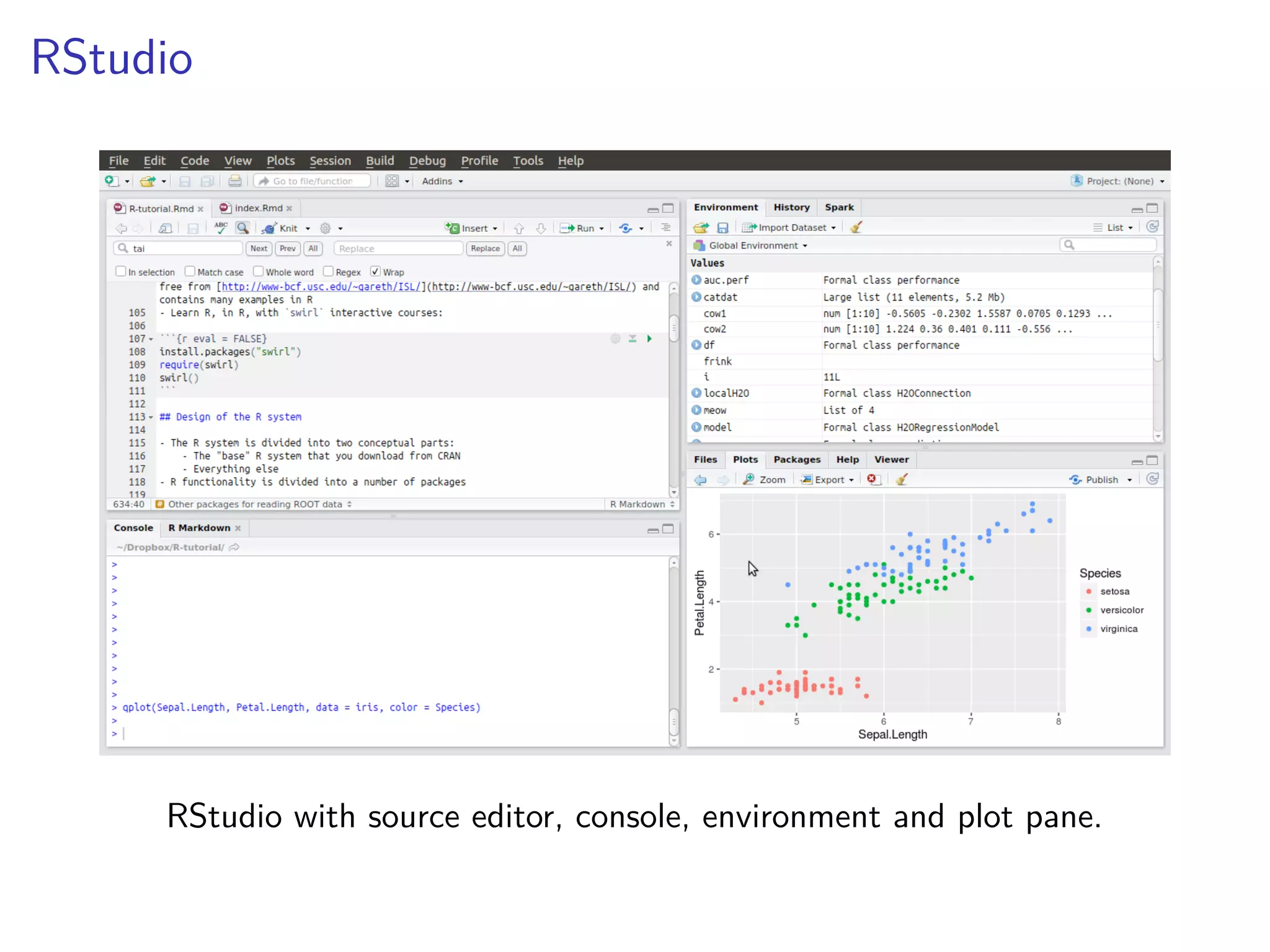The height and width of the screenshot is (952, 1270).
Task: Remove current plot red X icon
Action: pyautogui.click(x=873, y=479)
